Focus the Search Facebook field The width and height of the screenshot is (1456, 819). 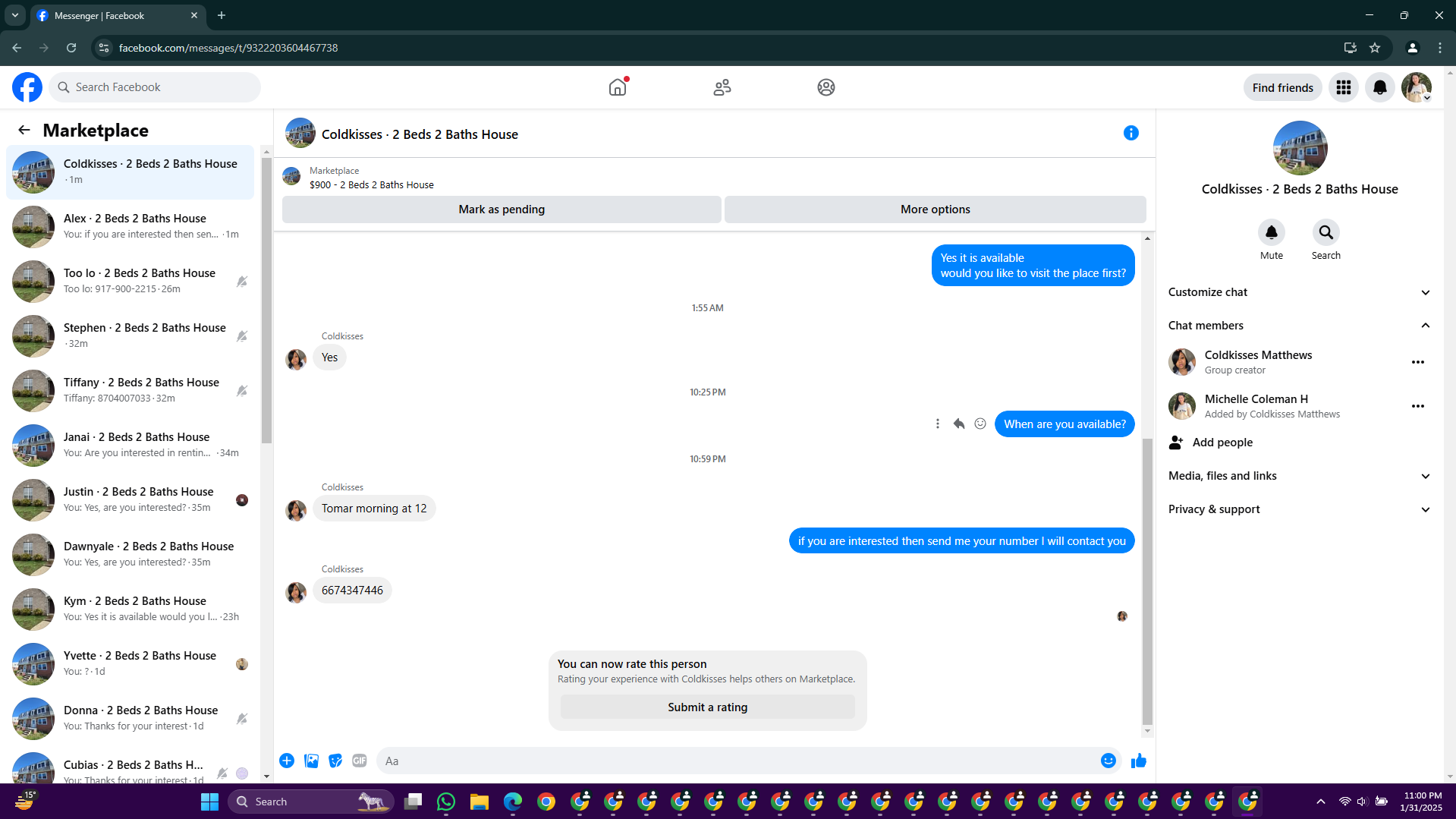pyautogui.click(x=155, y=87)
